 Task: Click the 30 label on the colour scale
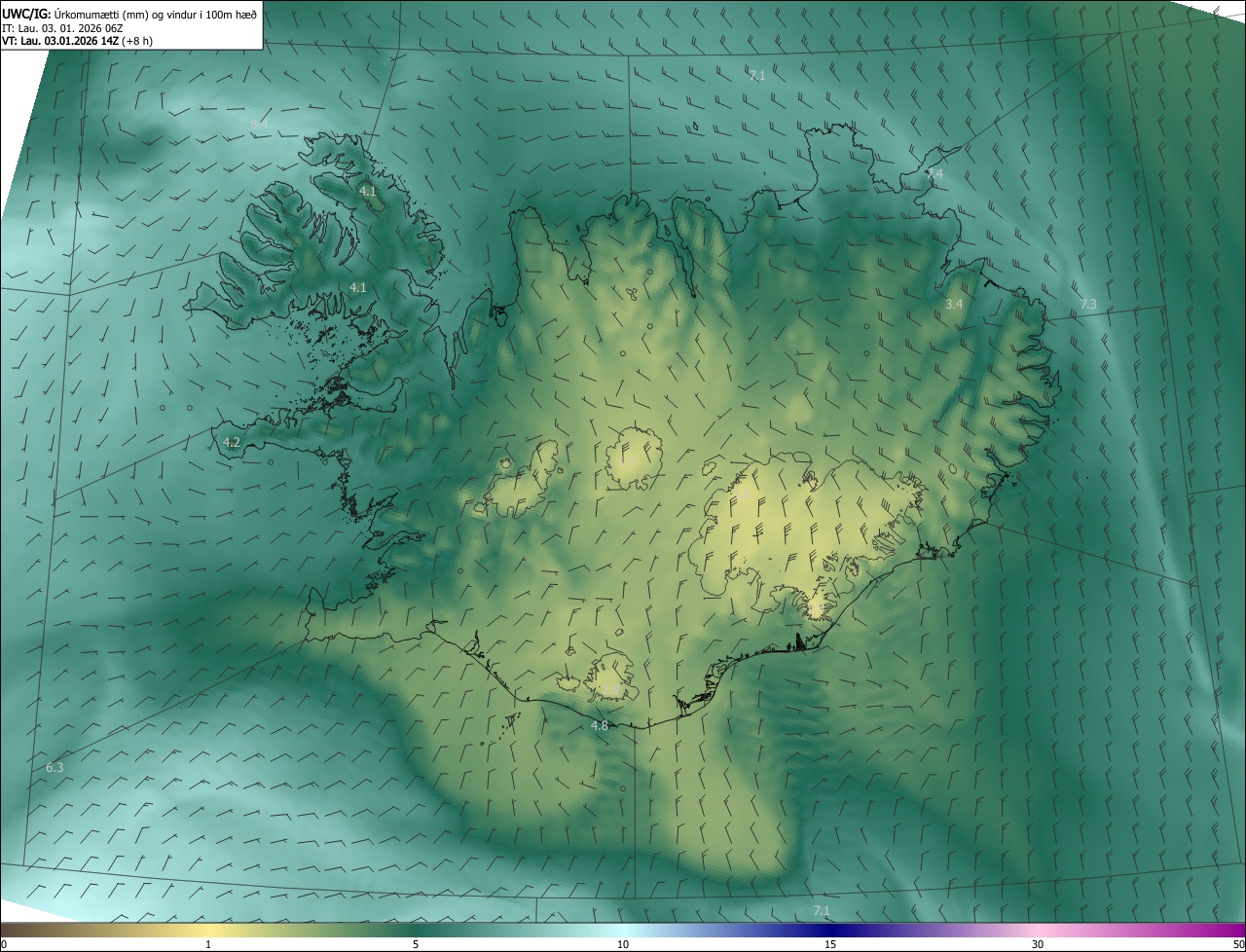point(1038,944)
